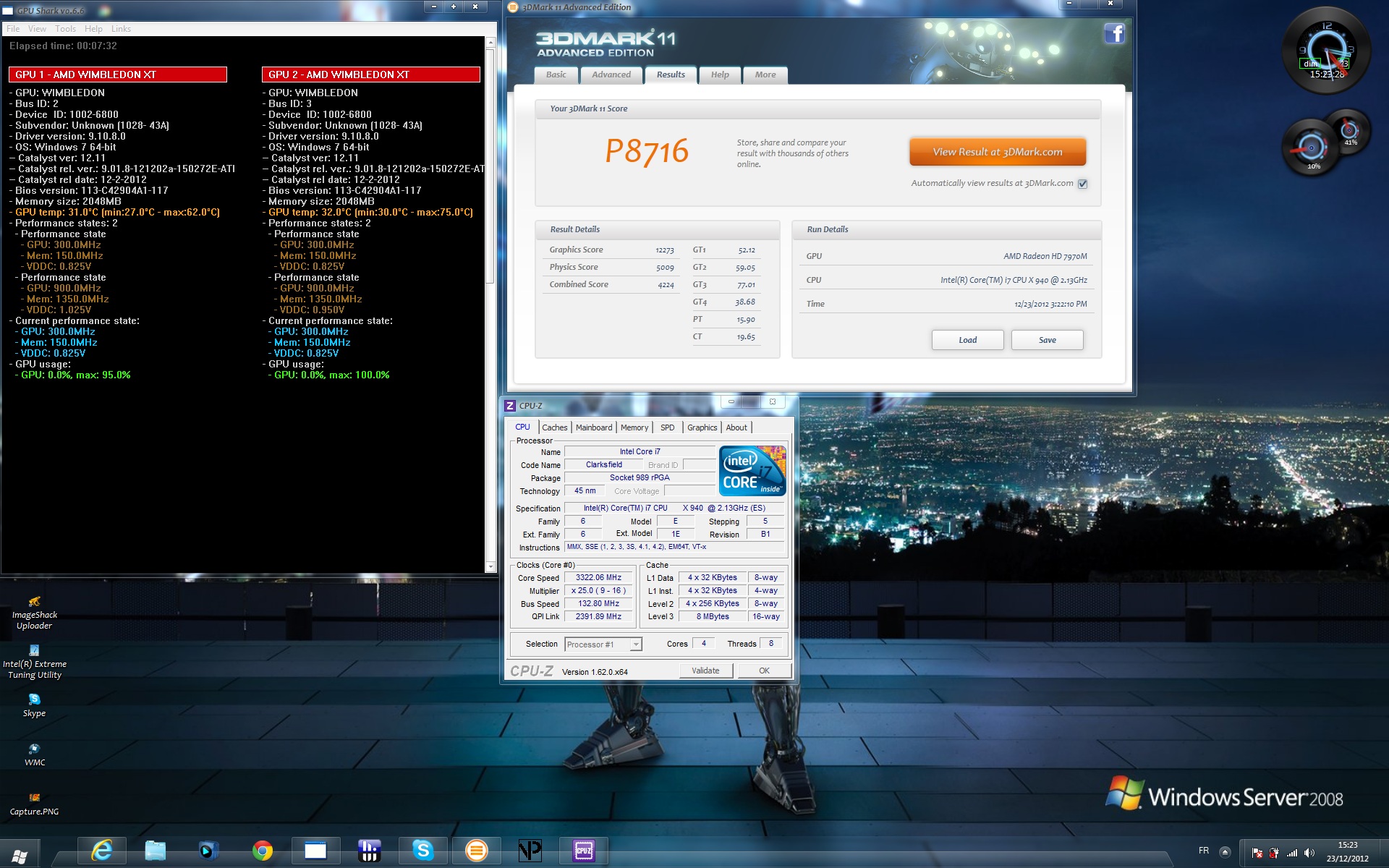The width and height of the screenshot is (1389, 868).
Task: Open the NP icon in the taskbar
Action: click(x=530, y=851)
